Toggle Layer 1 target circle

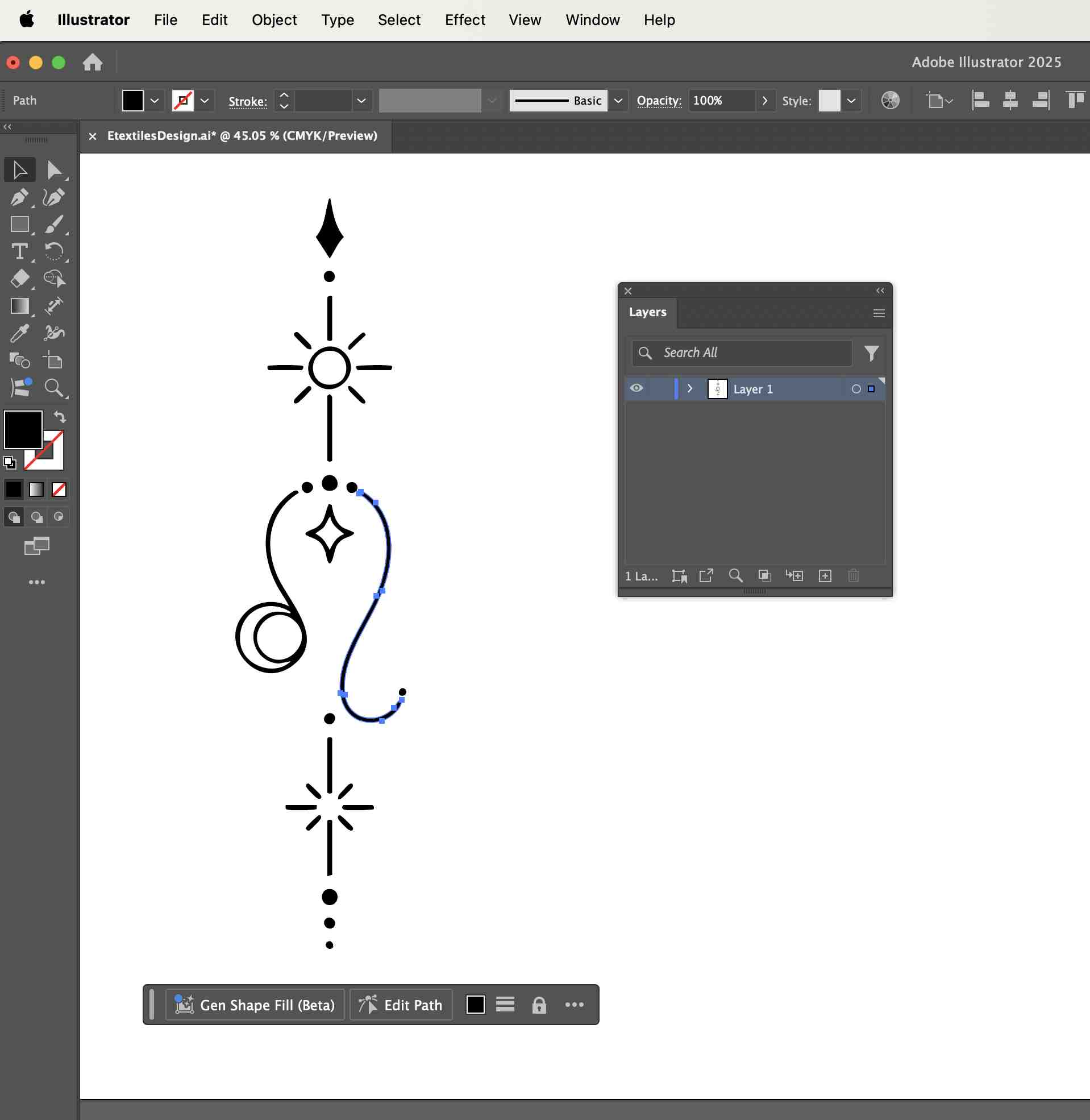(x=856, y=389)
